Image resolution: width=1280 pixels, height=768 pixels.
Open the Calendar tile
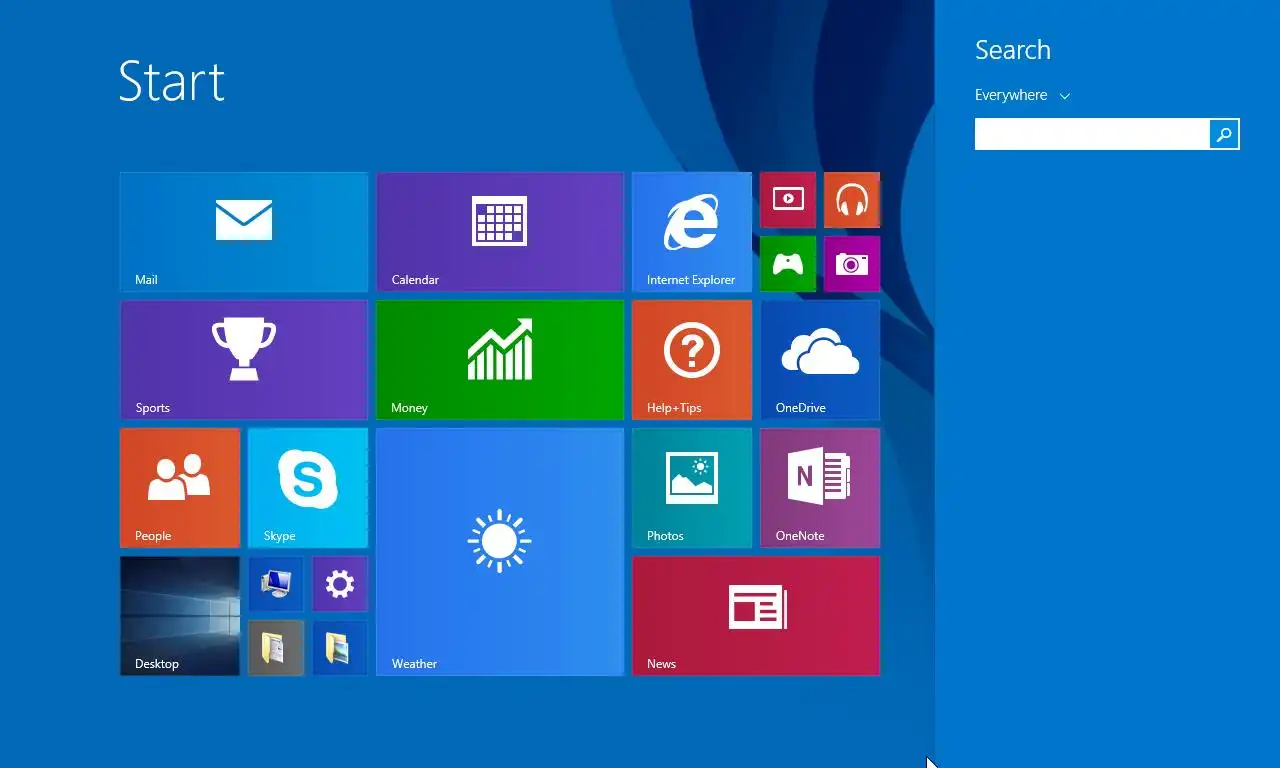pyautogui.click(x=500, y=232)
